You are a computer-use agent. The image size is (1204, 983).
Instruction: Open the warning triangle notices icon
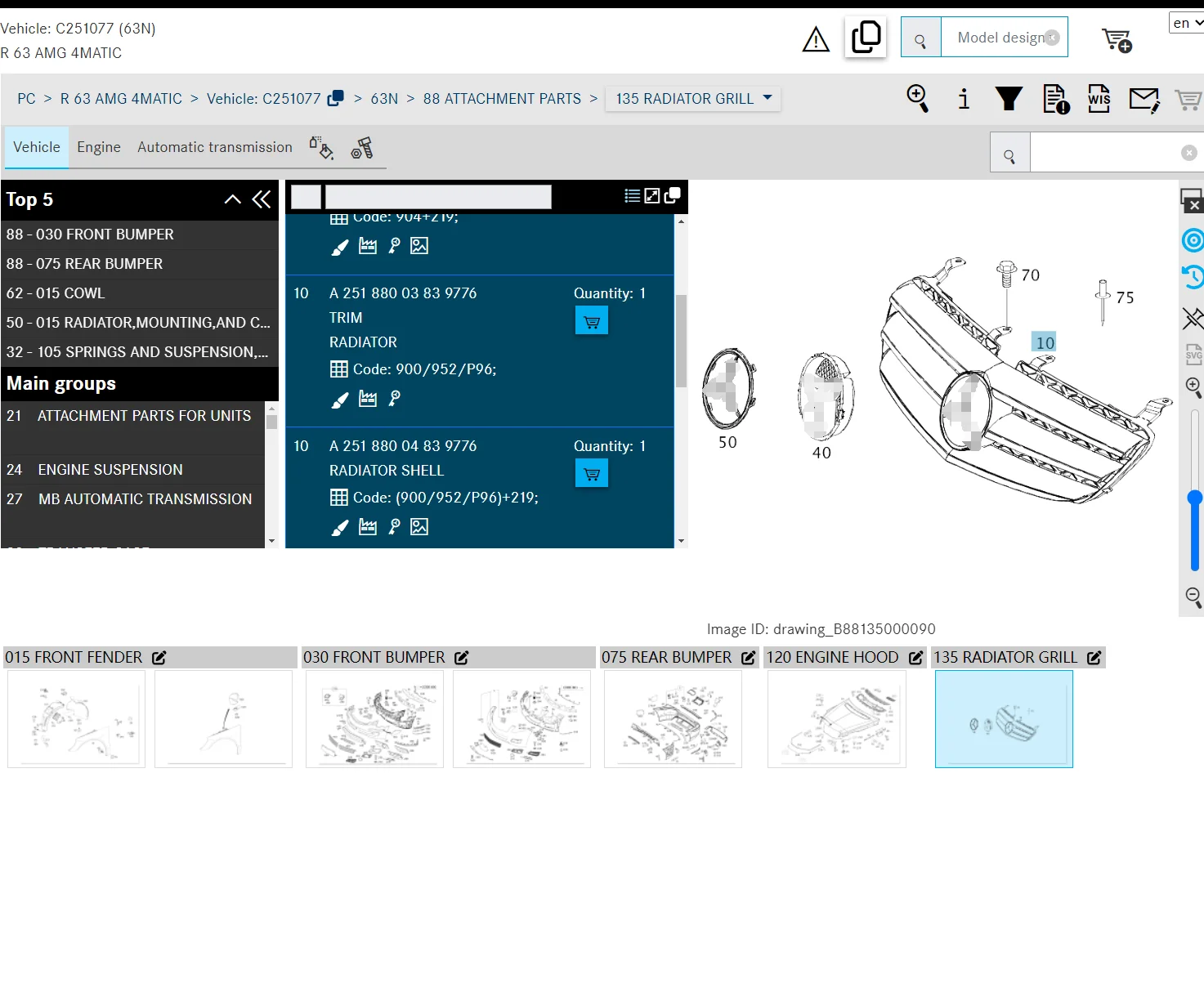click(x=816, y=39)
